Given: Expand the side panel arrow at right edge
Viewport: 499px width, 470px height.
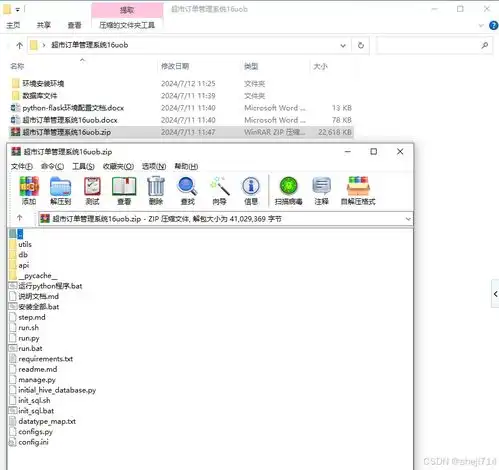Looking at the screenshot, I should click(x=495, y=294).
